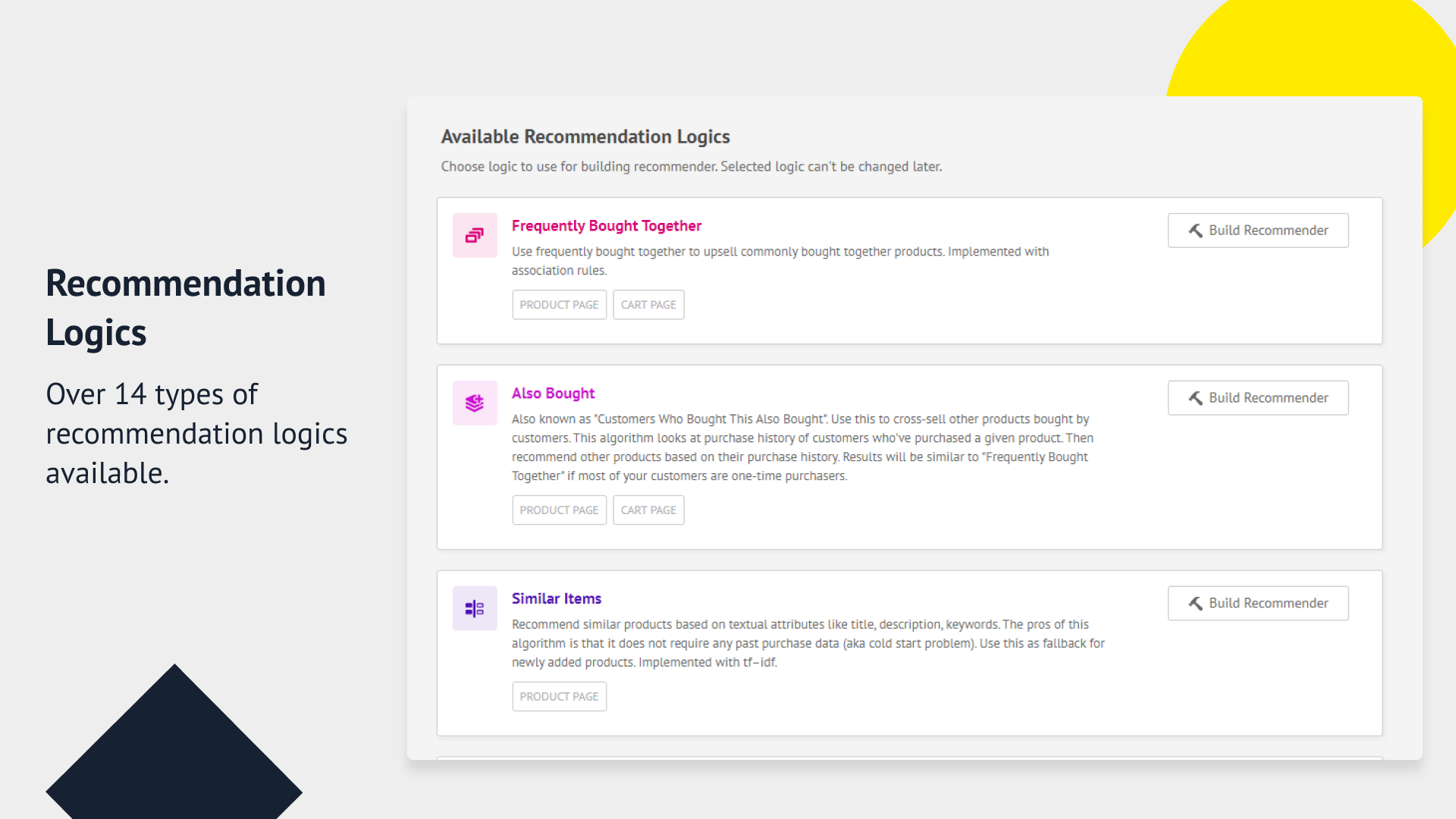This screenshot has width=1456, height=819.
Task: Select CART PAGE tag under Also Bought
Action: tap(648, 510)
